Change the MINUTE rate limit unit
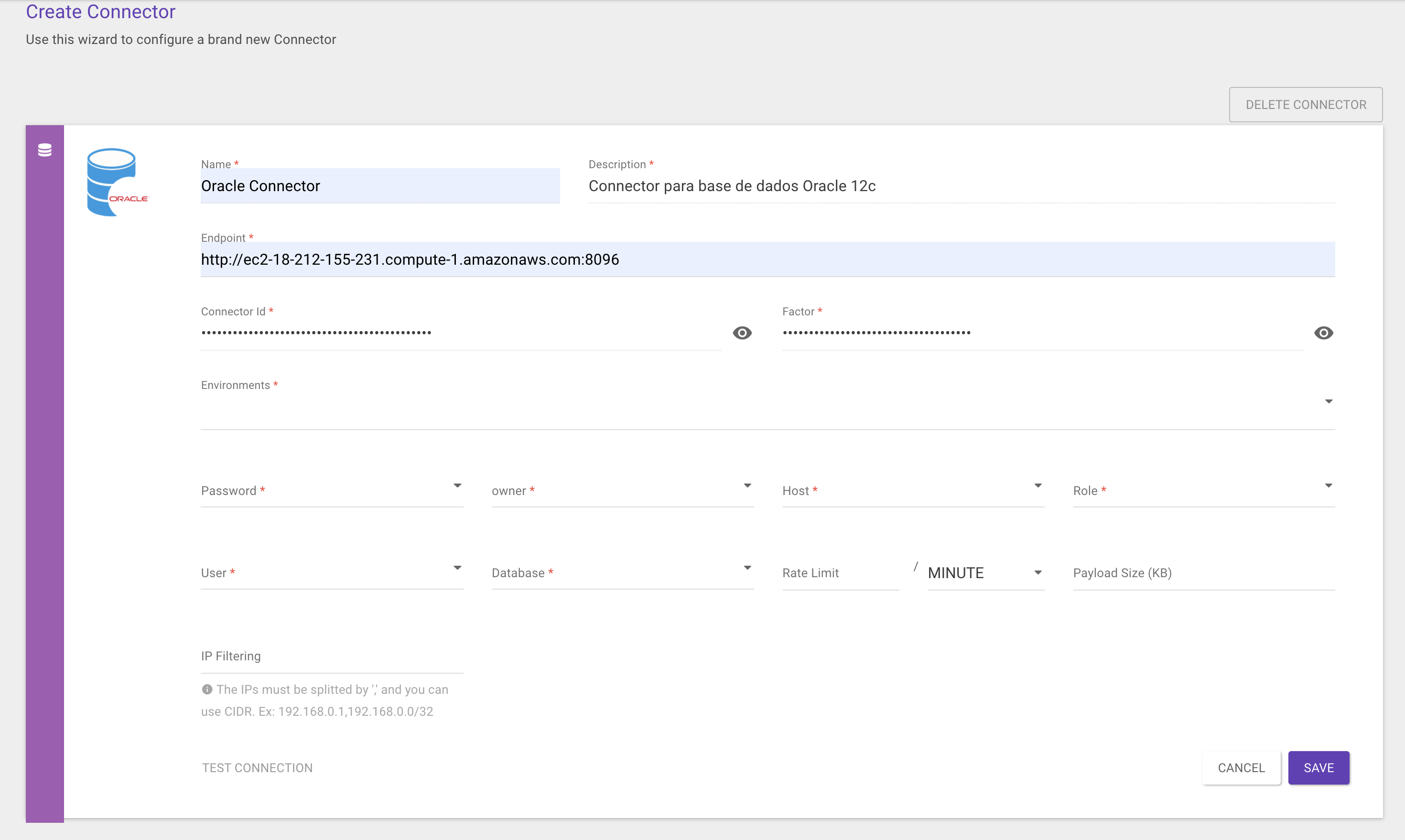The width and height of the screenshot is (1405, 840). pyautogui.click(x=1037, y=573)
